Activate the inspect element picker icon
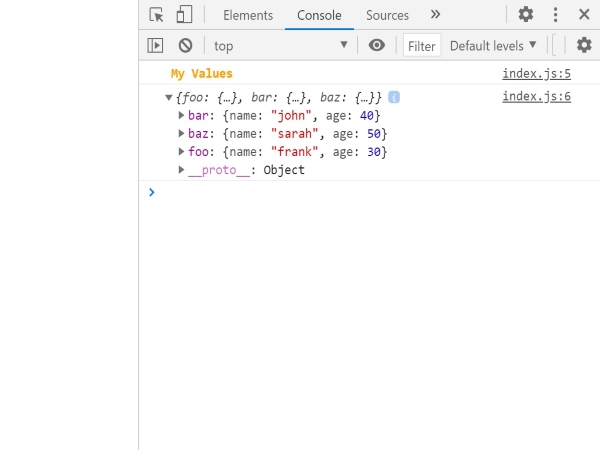 point(156,15)
